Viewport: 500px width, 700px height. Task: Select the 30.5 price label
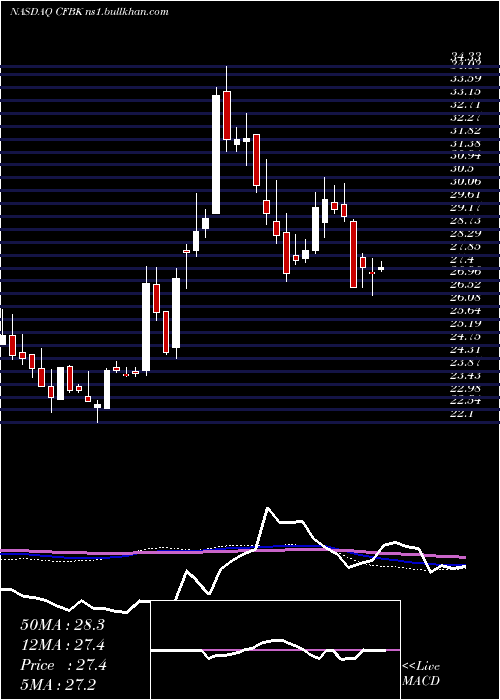462,169
